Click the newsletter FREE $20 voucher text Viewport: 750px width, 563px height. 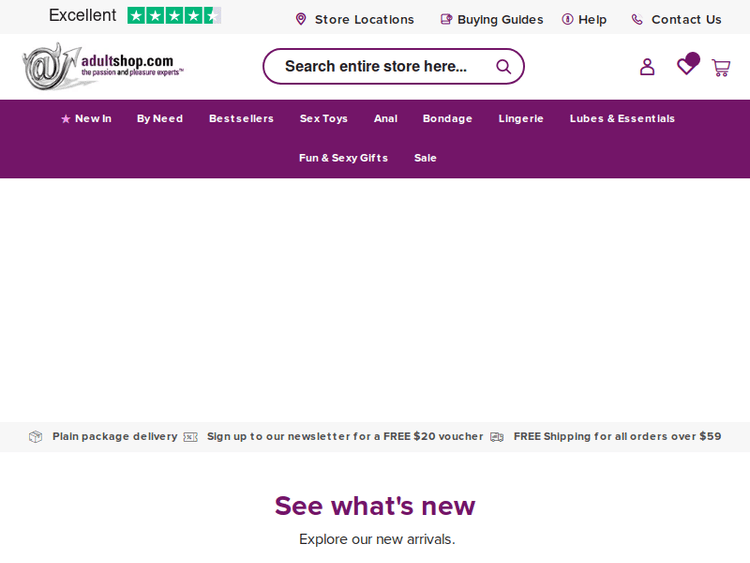coord(344,437)
